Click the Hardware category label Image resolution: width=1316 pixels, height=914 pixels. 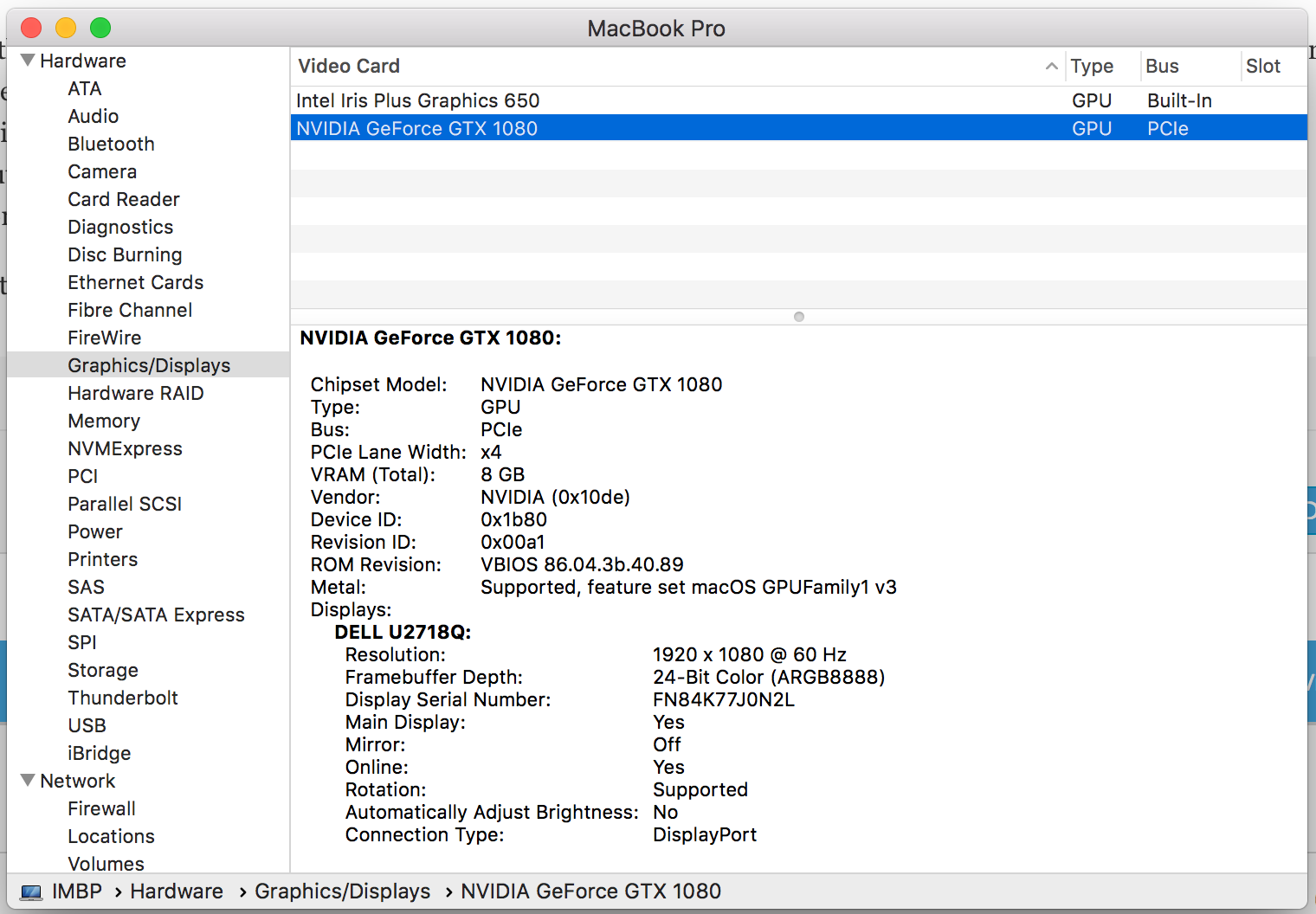pyautogui.click(x=83, y=61)
